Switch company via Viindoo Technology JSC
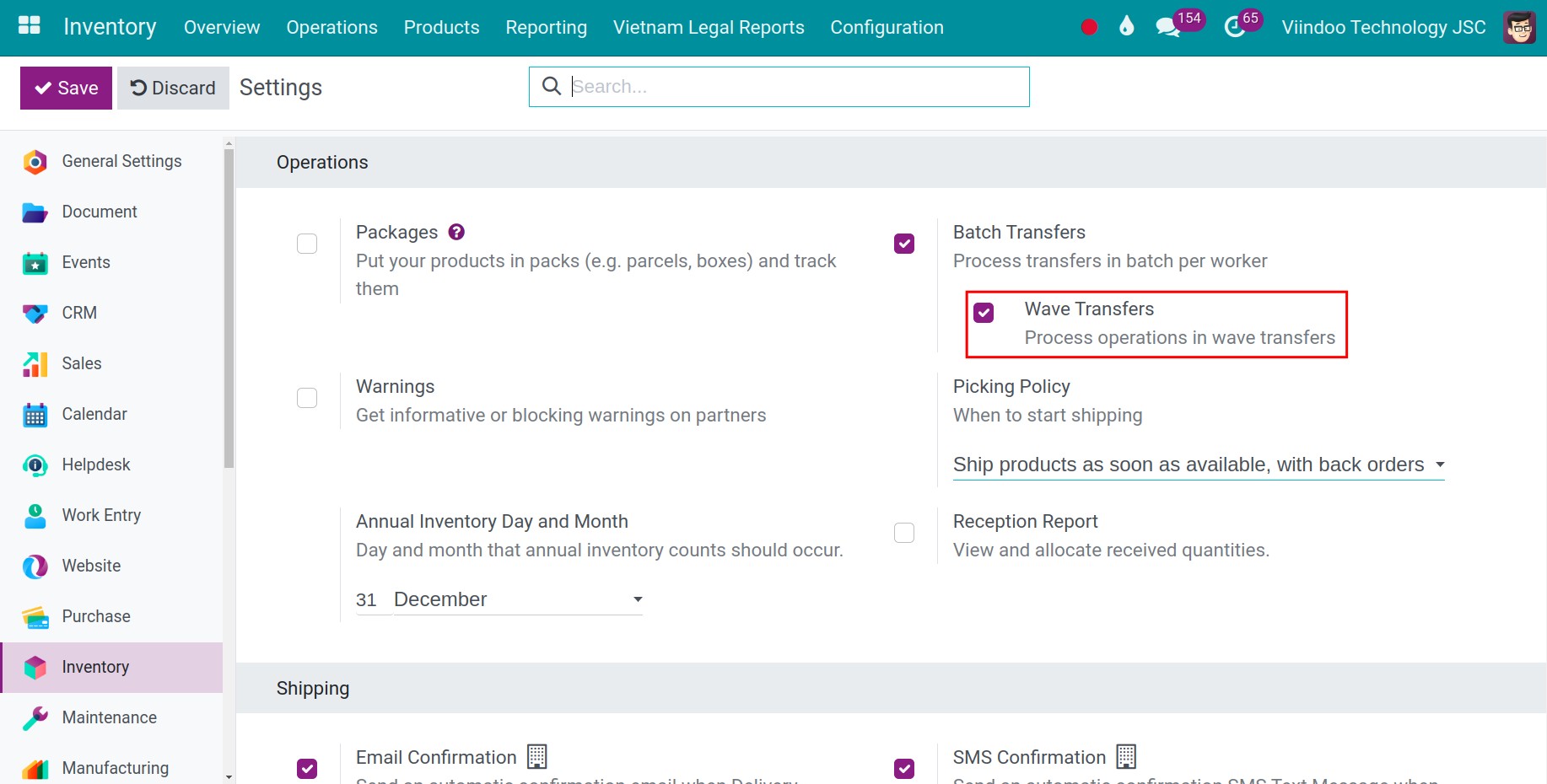 pyautogui.click(x=1383, y=27)
